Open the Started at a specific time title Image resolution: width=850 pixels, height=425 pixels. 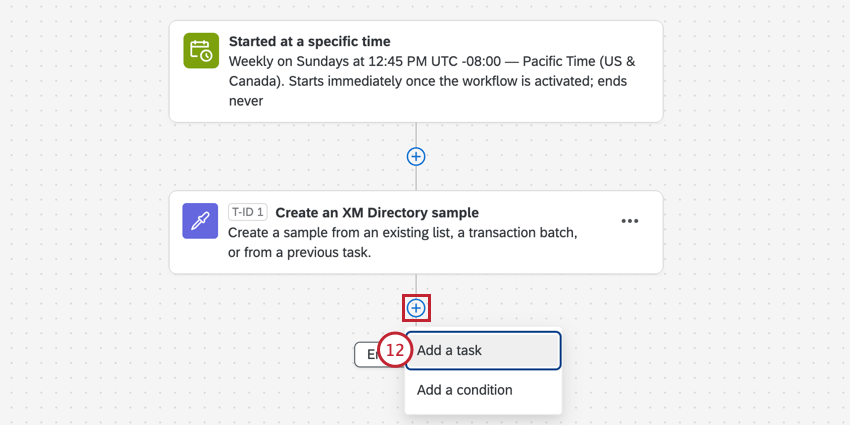(310, 42)
